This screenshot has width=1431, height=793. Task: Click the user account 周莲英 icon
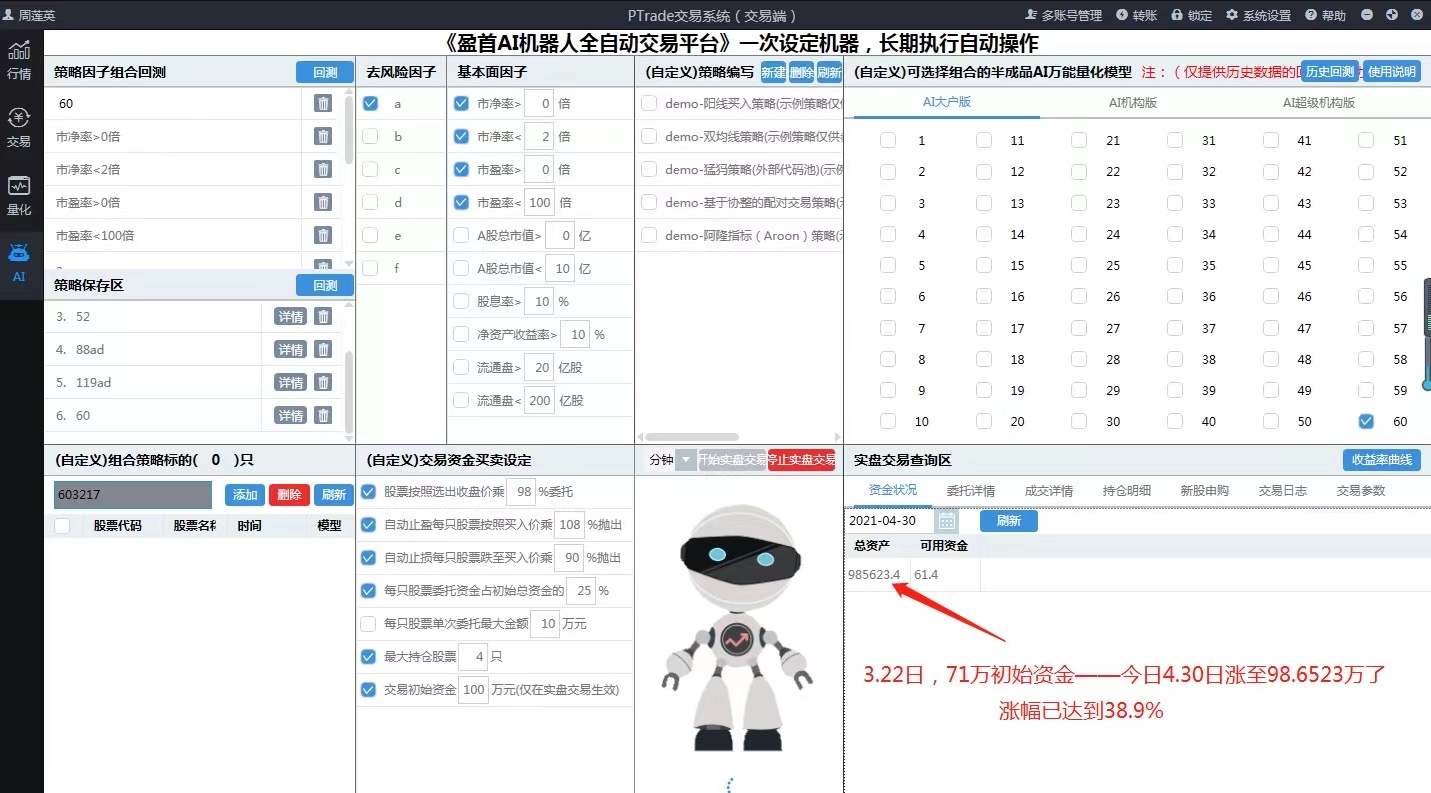9,15
